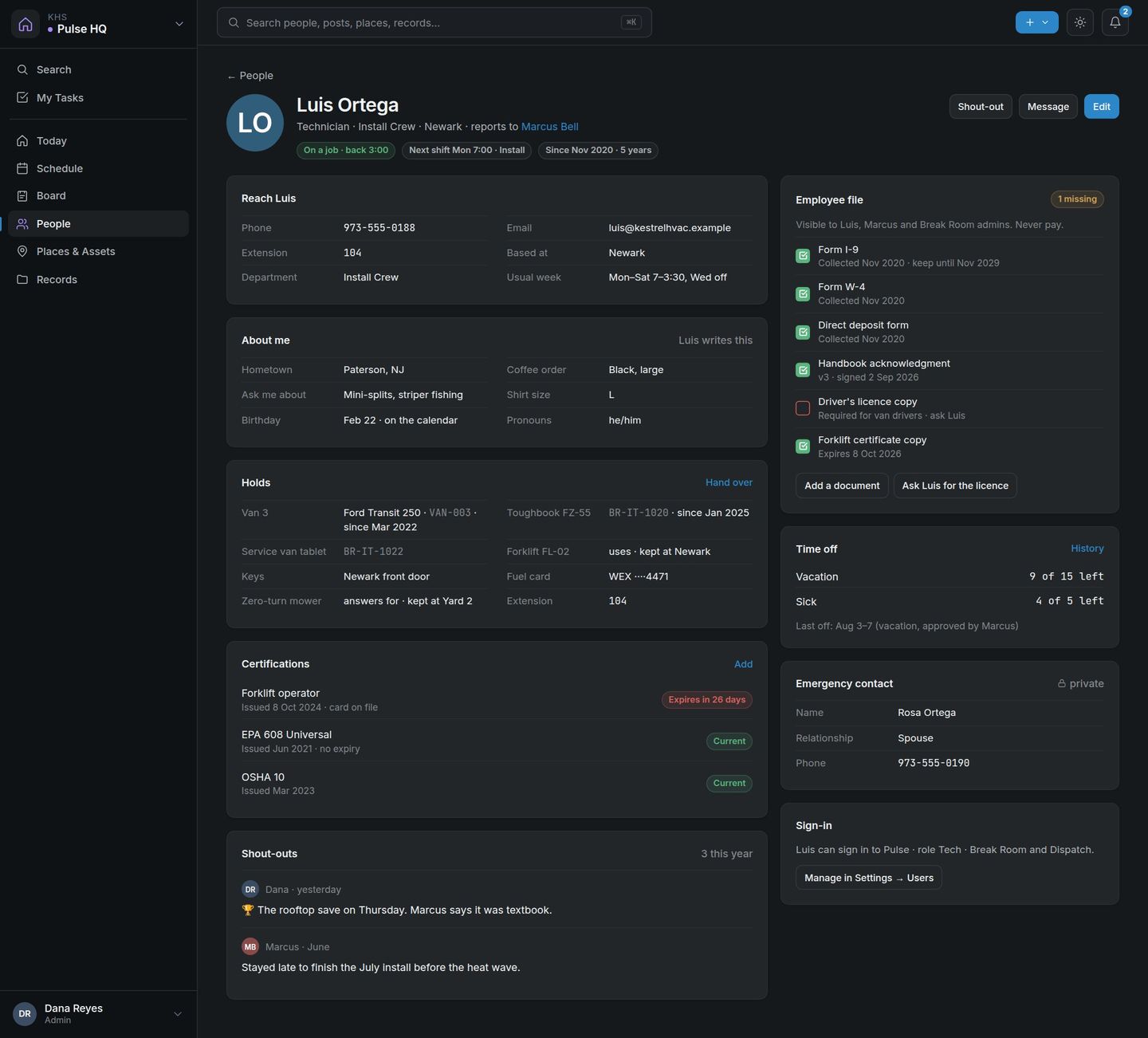1148x1038 pixels.
Task: Open Schedule in the sidebar
Action: [x=98, y=168]
